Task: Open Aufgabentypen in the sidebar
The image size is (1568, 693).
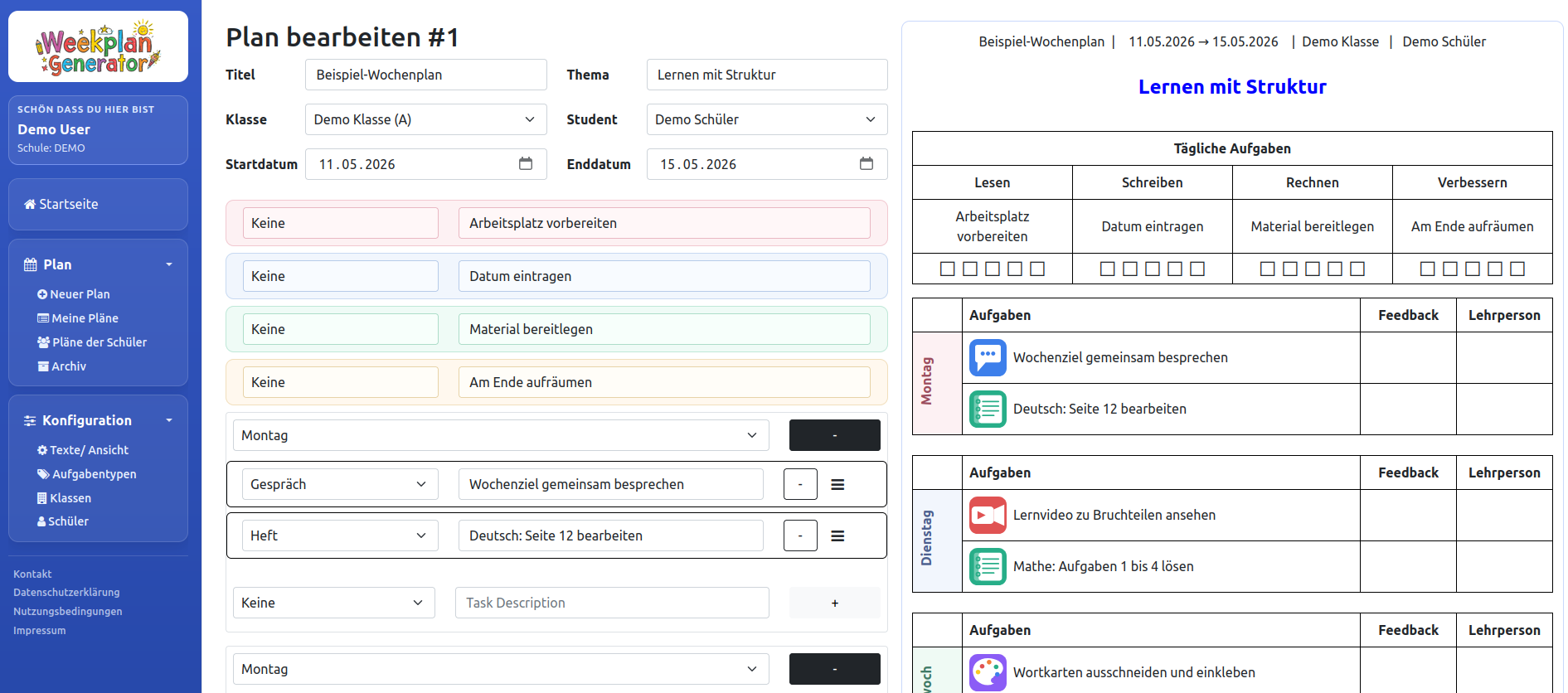Action: [86, 474]
